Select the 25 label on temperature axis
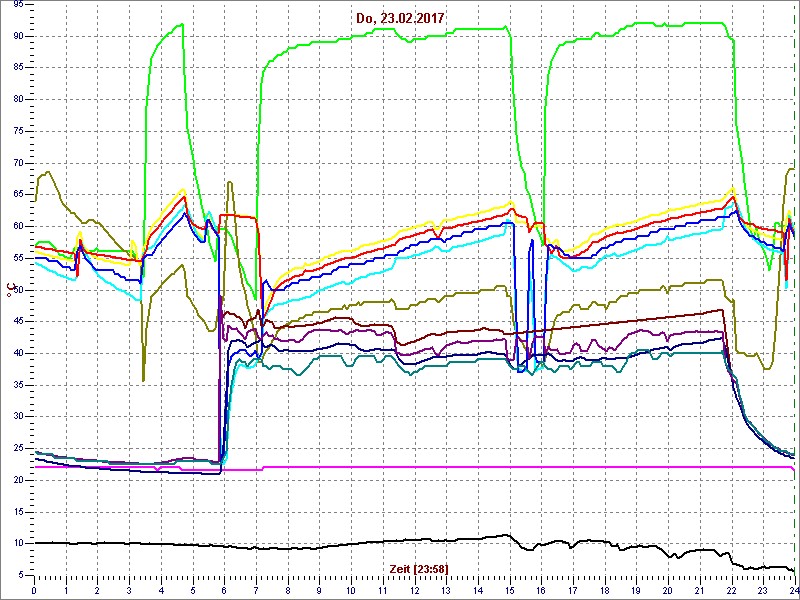Image resolution: width=800 pixels, height=600 pixels. pos(17,448)
